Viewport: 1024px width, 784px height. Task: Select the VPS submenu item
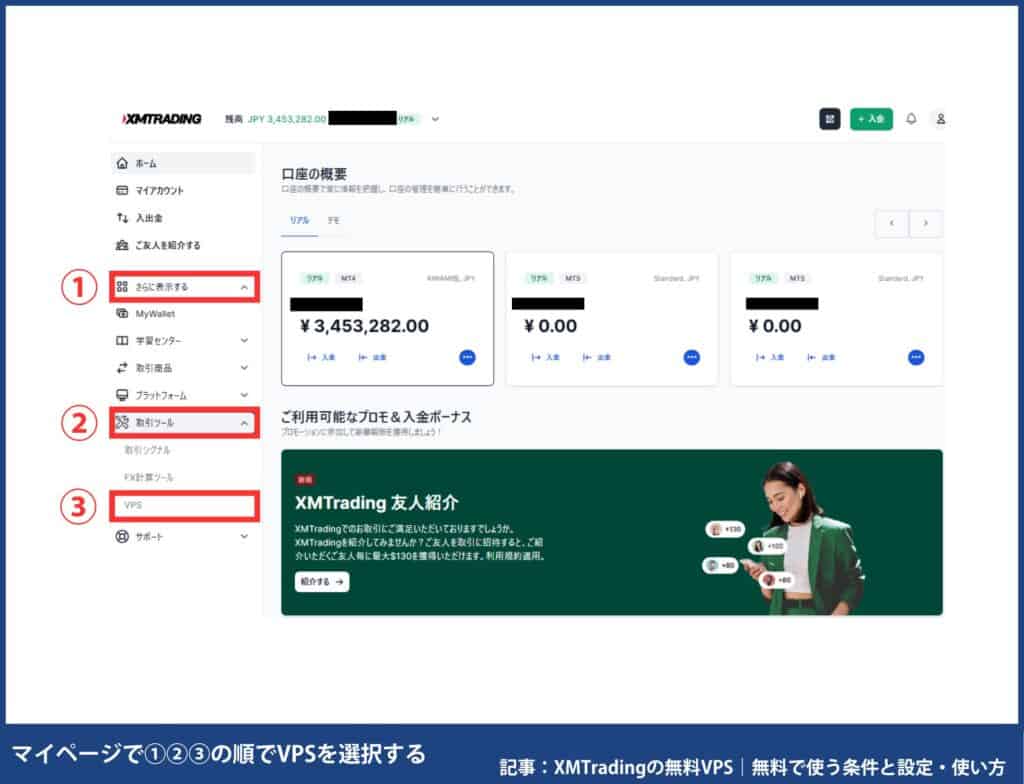point(133,505)
